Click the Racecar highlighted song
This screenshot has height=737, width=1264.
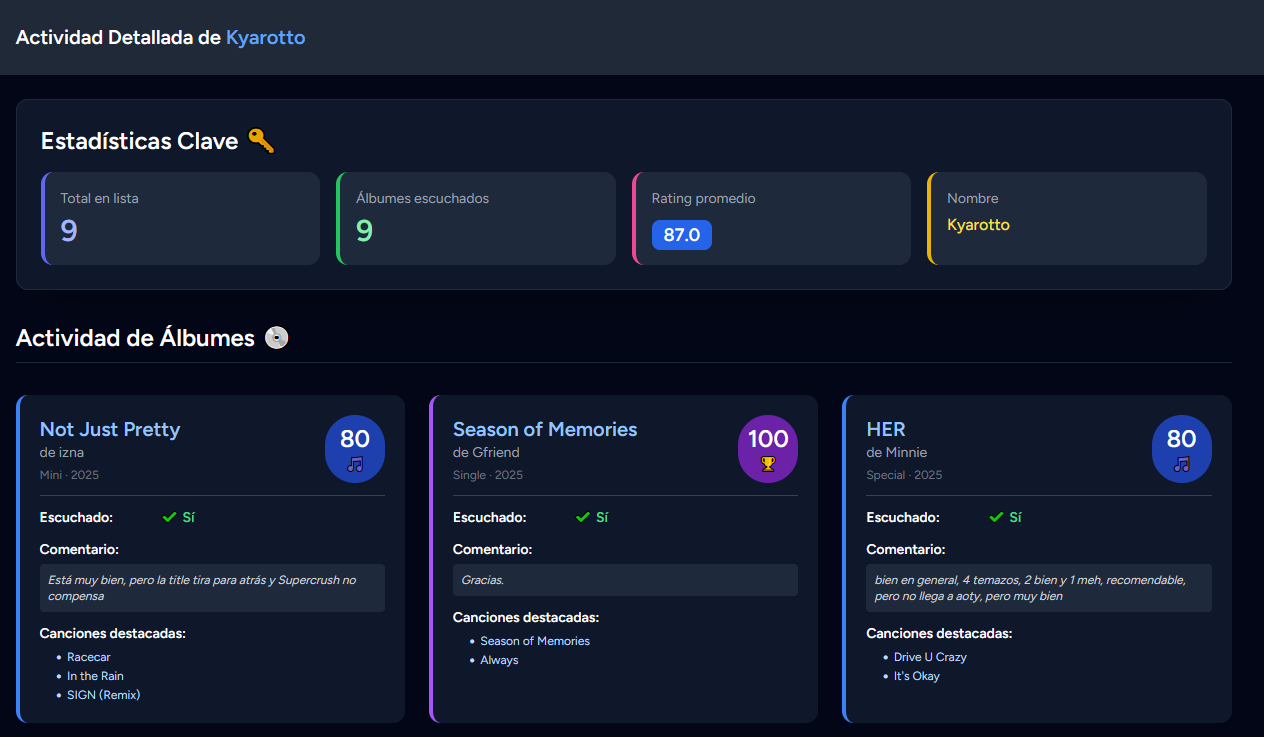click(x=89, y=657)
